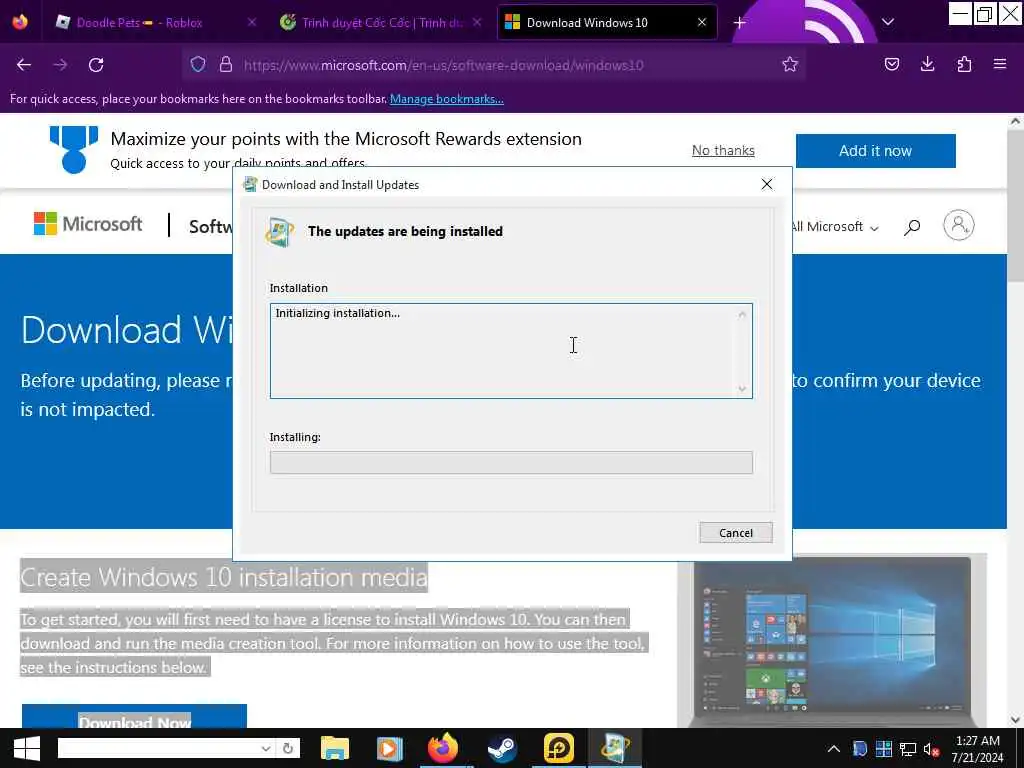Open the Firefox hamburger application menu

click(x=1000, y=64)
